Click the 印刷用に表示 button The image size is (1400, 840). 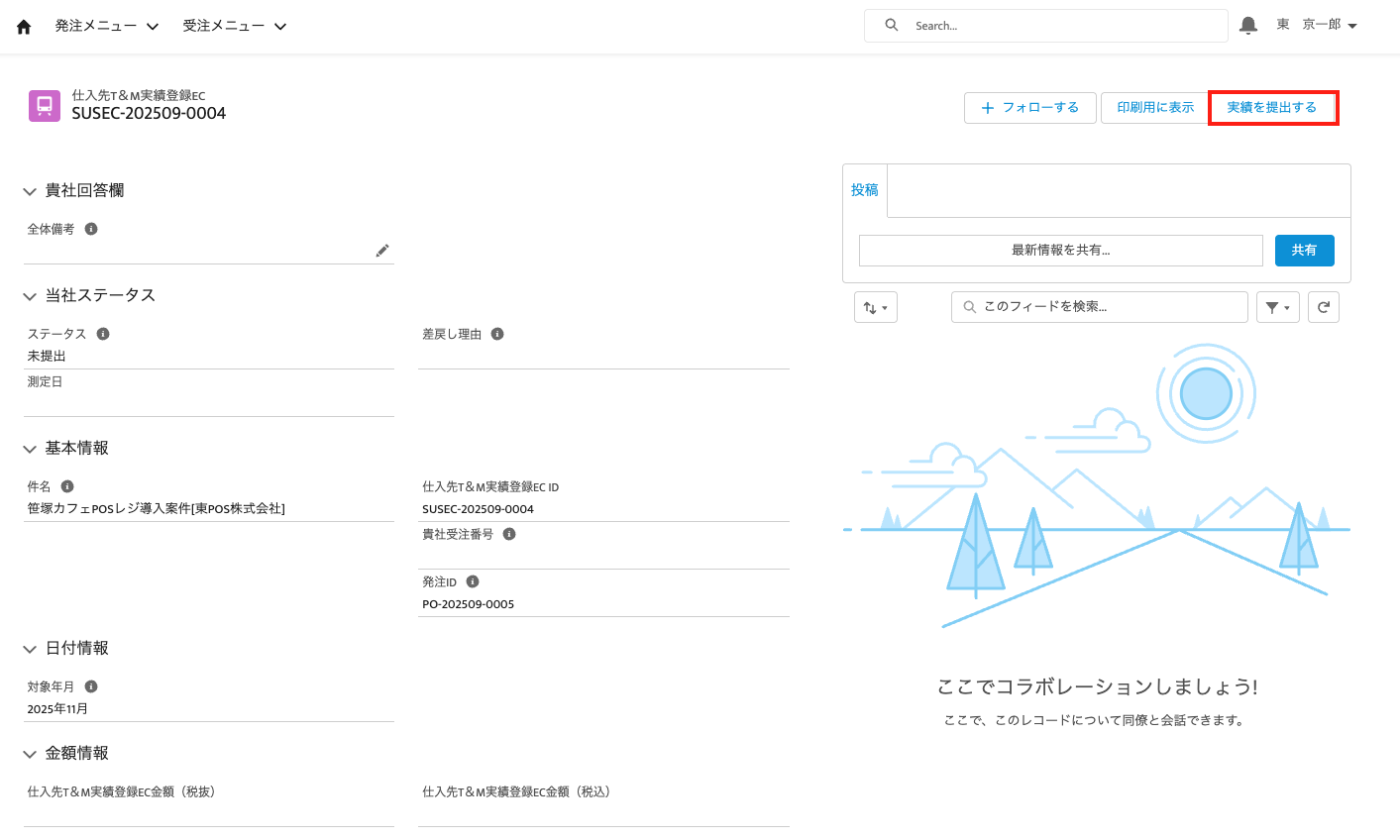1155,107
